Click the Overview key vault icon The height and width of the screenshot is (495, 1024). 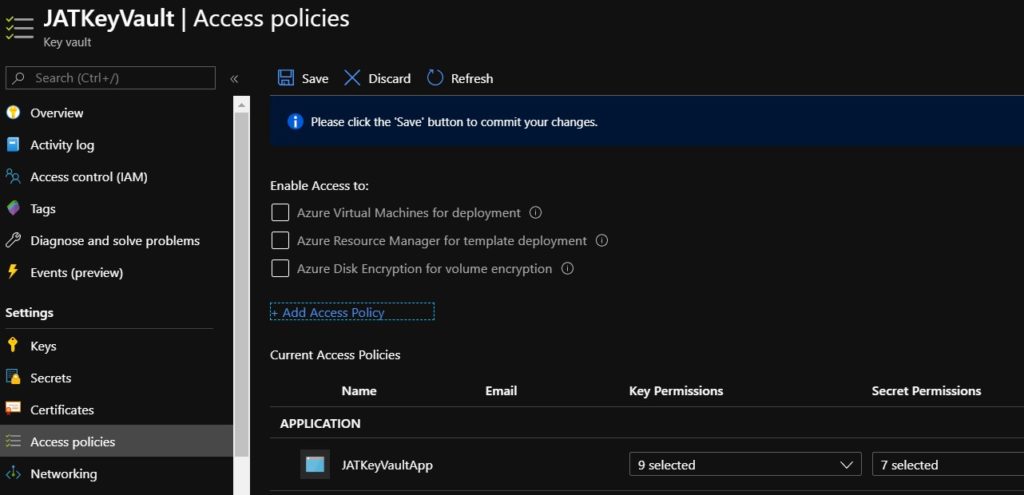pyautogui.click(x=13, y=112)
